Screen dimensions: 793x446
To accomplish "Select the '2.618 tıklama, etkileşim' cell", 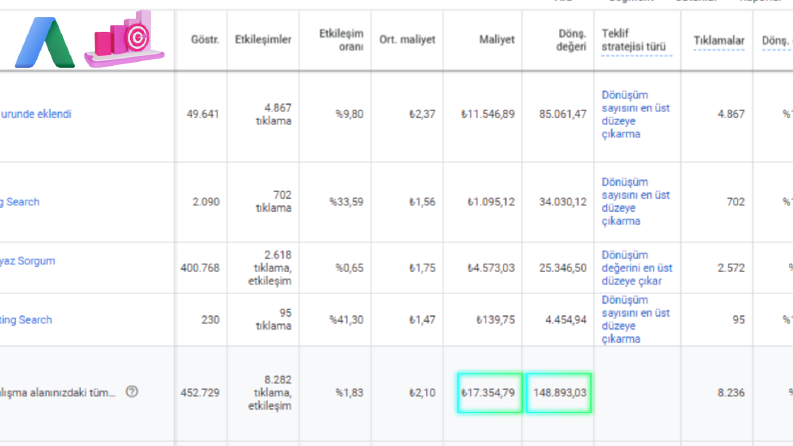I will [270, 268].
